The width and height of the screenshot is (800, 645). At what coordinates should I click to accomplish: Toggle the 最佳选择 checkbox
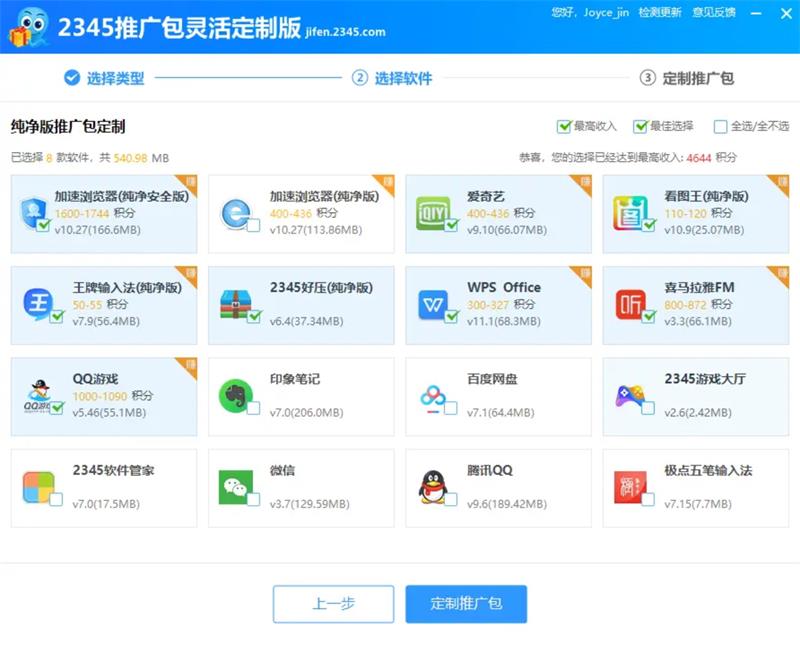[x=639, y=126]
